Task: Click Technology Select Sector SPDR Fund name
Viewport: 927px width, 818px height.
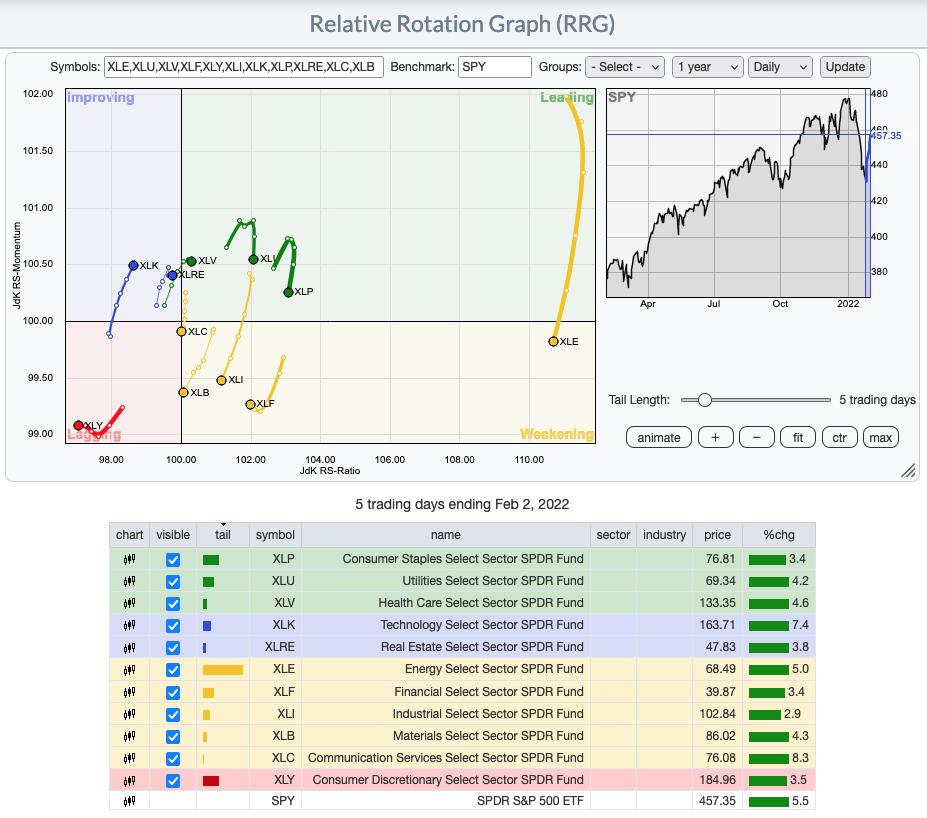Action: 481,625
